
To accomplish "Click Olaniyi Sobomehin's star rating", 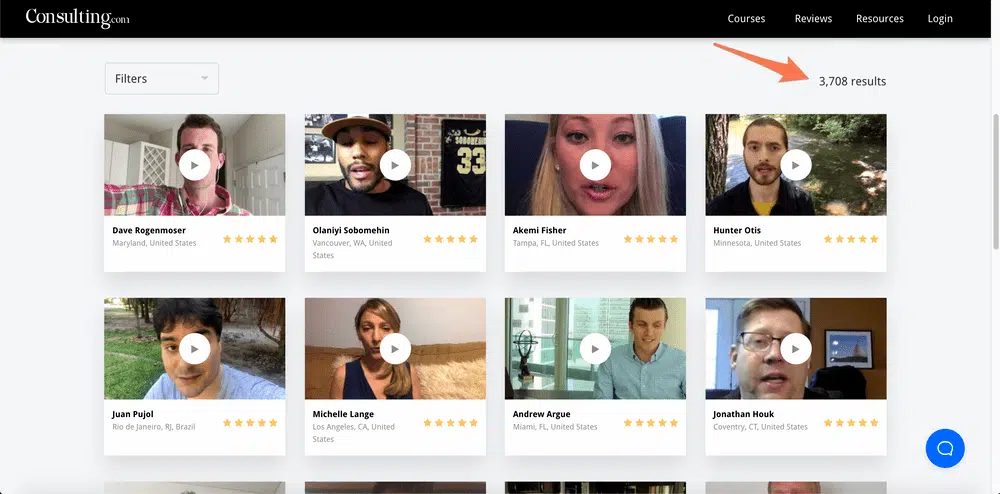I will point(450,239).
